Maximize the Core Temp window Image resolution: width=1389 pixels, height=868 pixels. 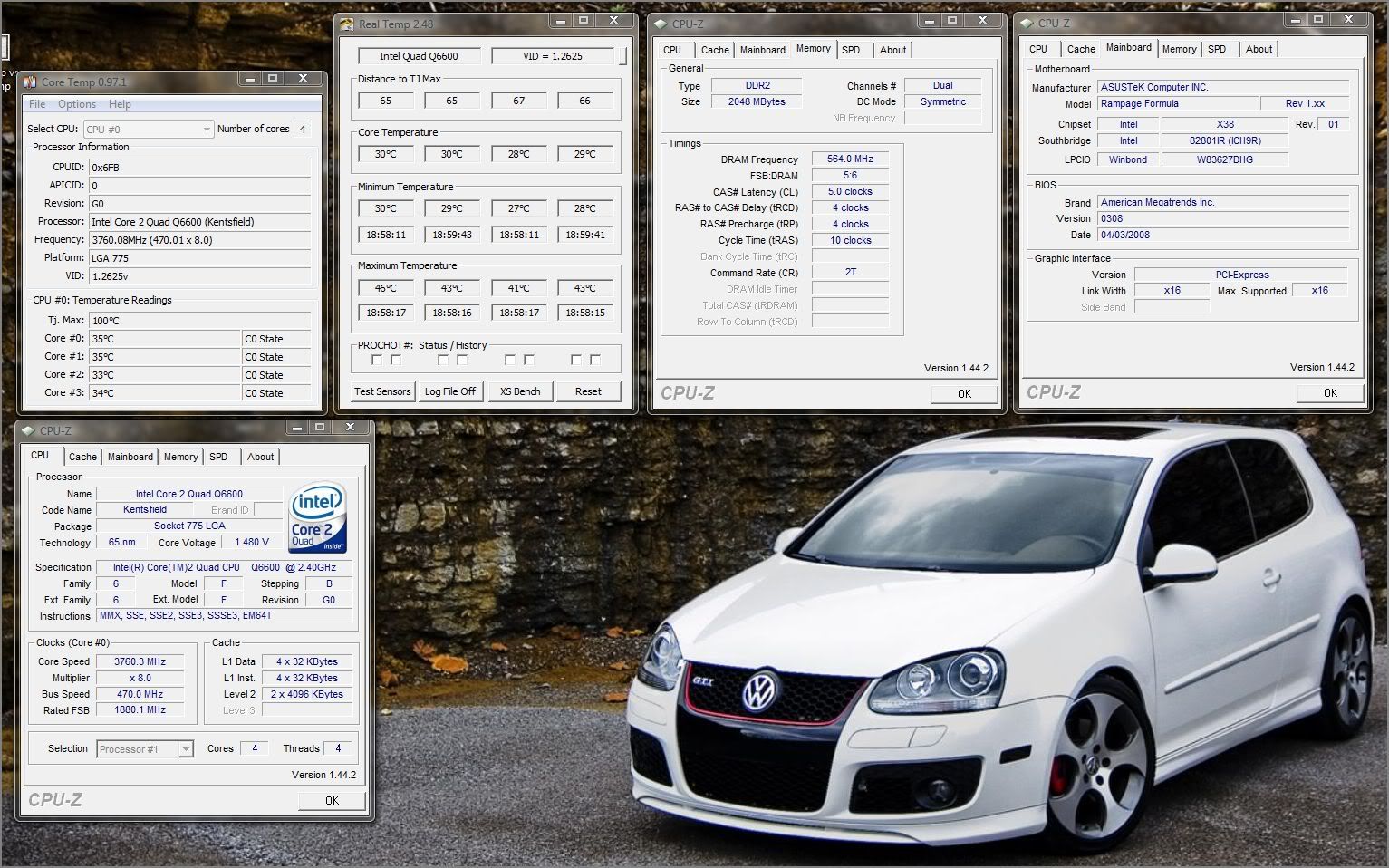tap(273, 78)
